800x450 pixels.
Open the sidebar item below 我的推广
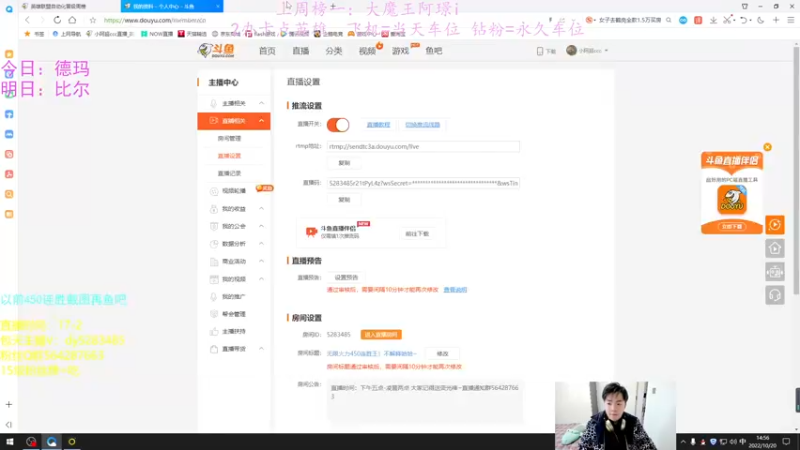point(234,314)
